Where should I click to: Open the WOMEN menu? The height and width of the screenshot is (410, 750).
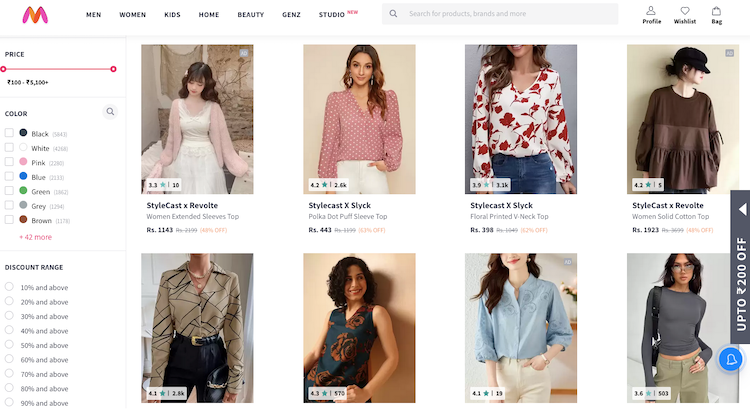[132, 15]
